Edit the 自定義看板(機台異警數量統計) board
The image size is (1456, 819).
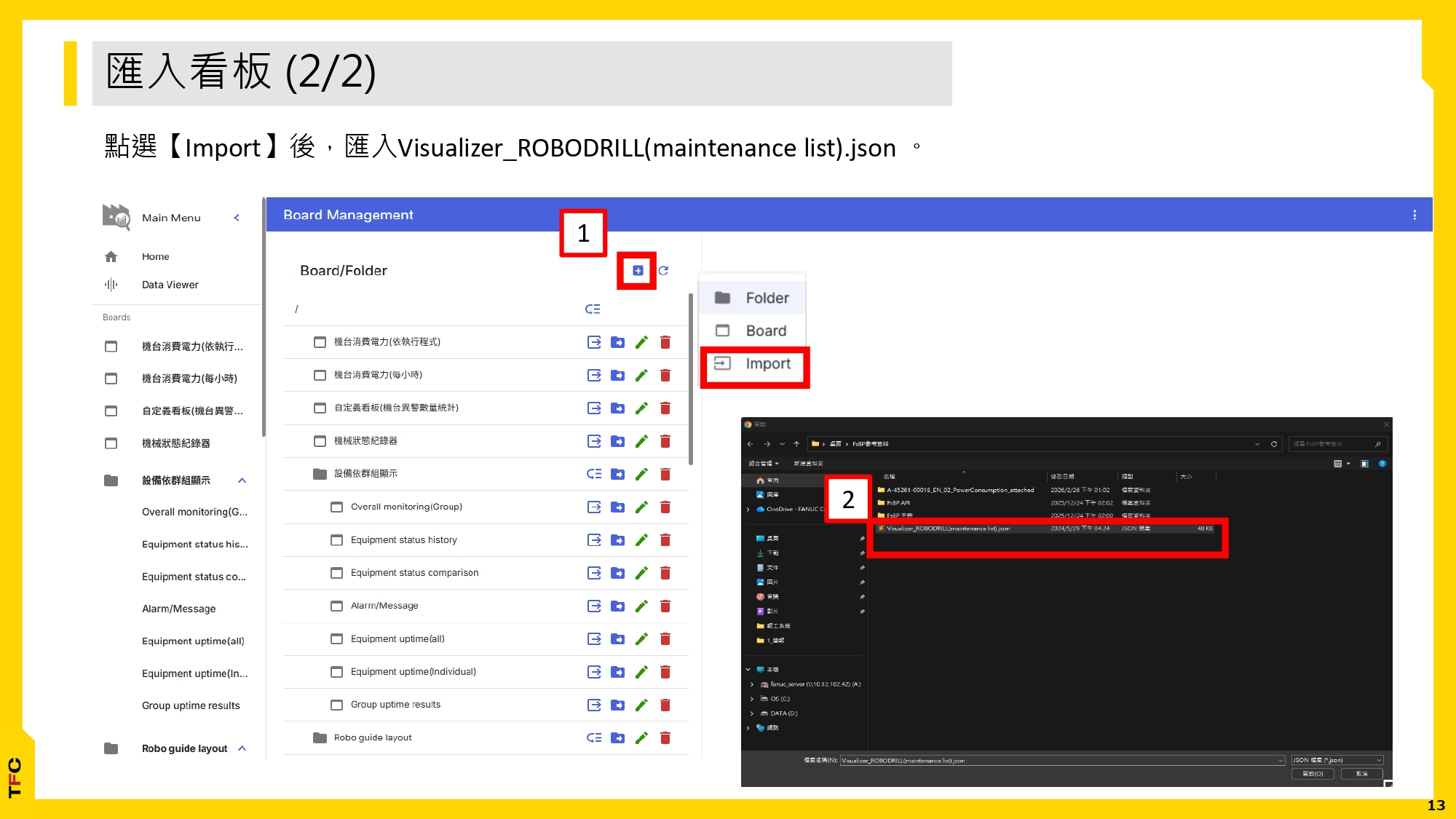641,408
